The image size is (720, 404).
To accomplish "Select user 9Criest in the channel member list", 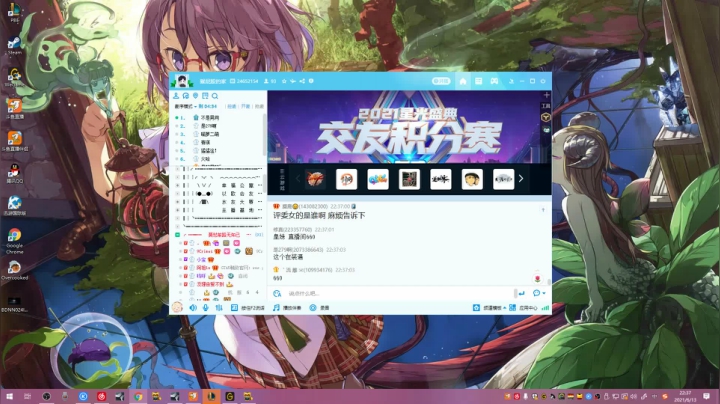I will (x=205, y=251).
